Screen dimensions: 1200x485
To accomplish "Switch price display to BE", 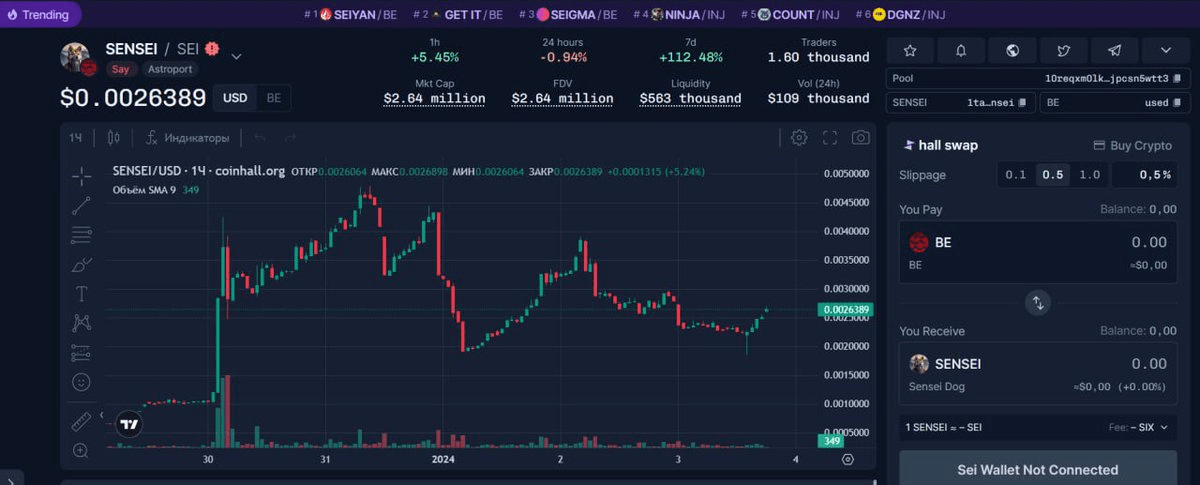I will coord(273,98).
